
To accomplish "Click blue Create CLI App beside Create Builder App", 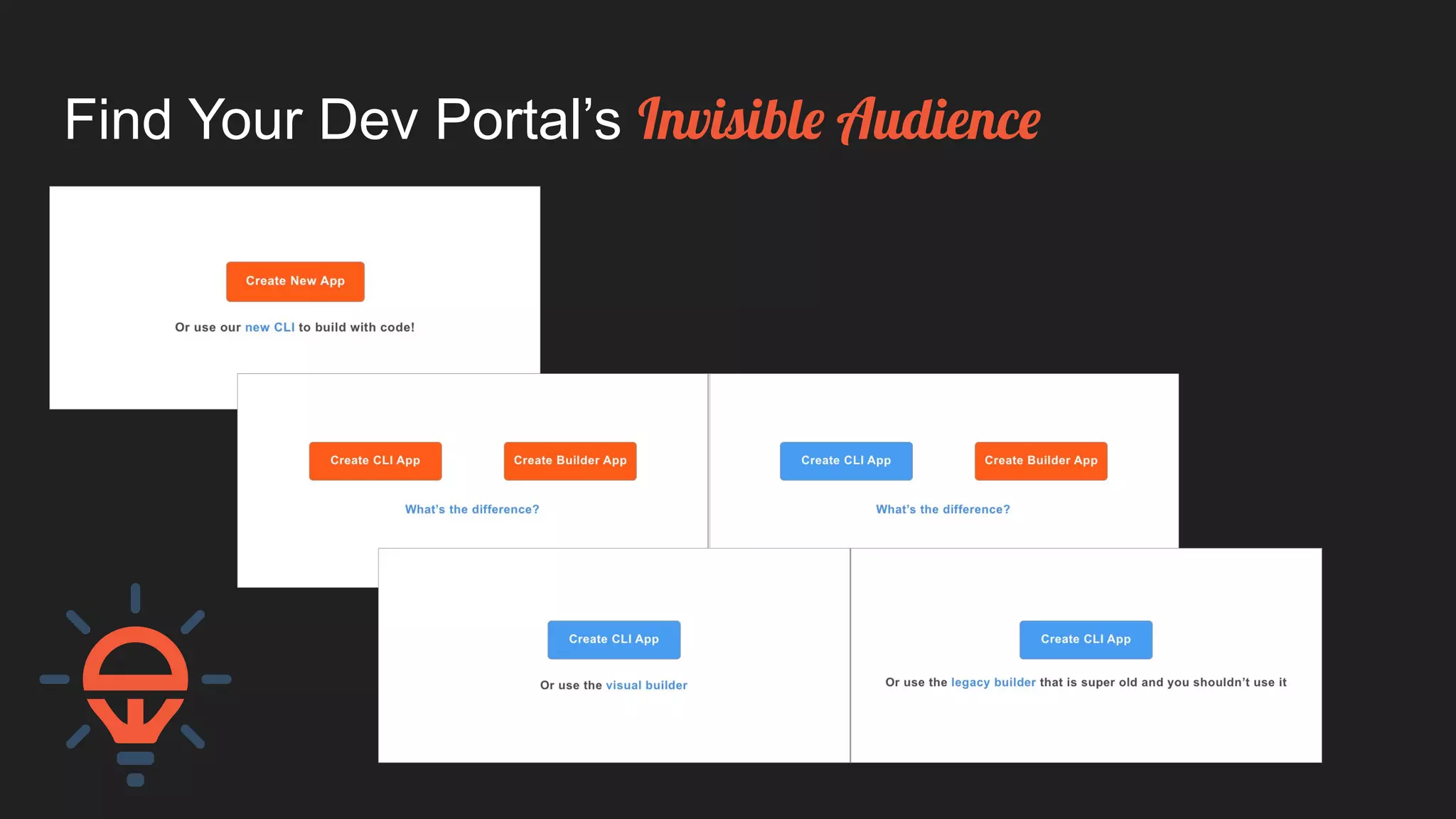I will pyautogui.click(x=846, y=461).
